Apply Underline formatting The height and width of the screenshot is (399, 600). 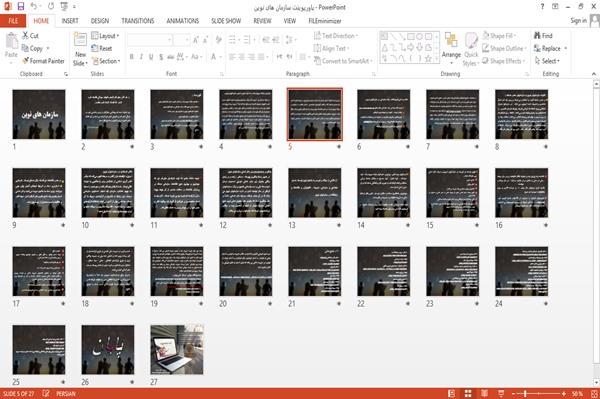point(151,57)
